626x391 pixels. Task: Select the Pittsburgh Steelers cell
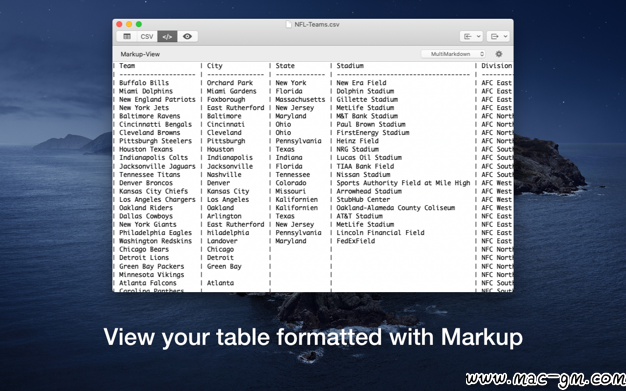155,141
